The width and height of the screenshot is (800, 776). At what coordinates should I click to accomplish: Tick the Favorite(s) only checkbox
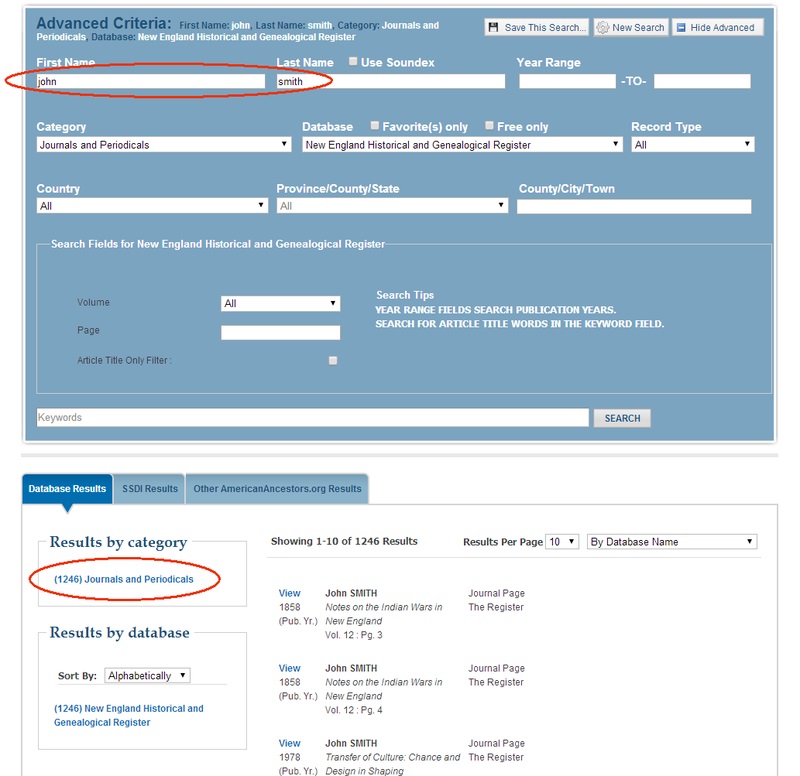374,126
